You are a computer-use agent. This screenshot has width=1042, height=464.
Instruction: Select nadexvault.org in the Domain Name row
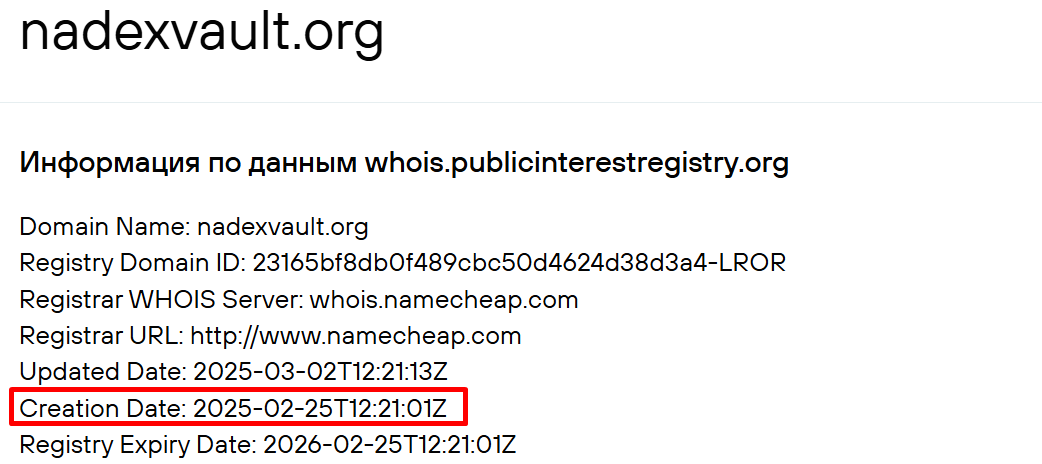click(282, 227)
